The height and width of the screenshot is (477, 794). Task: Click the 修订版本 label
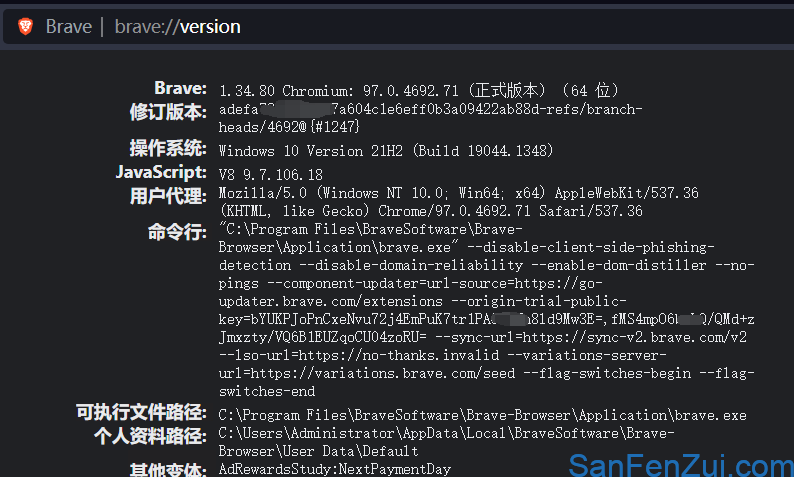(168, 111)
